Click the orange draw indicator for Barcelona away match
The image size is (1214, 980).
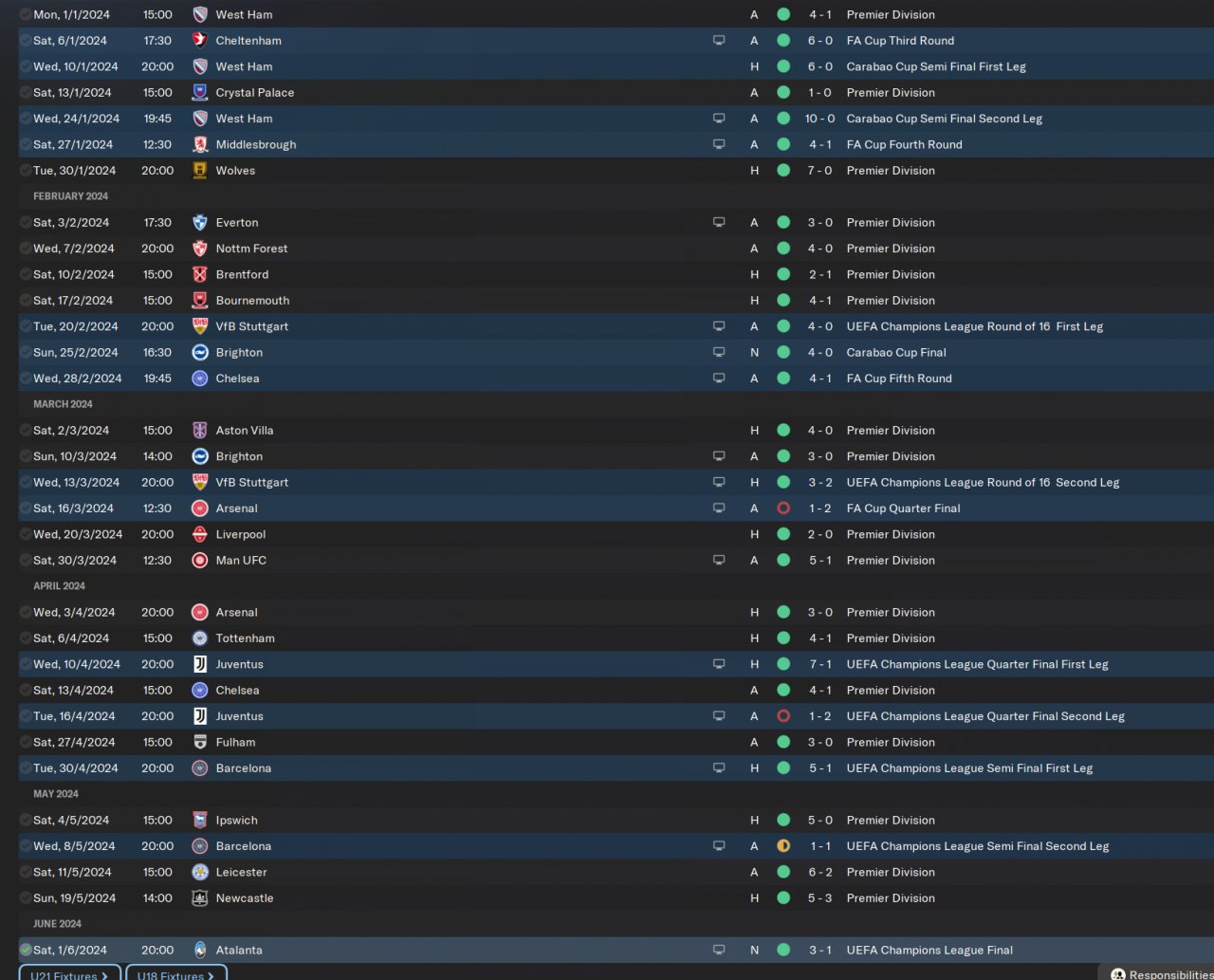(x=783, y=846)
